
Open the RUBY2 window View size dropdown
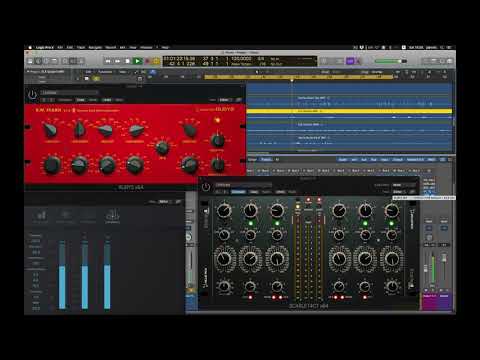pyautogui.click(x=226, y=100)
